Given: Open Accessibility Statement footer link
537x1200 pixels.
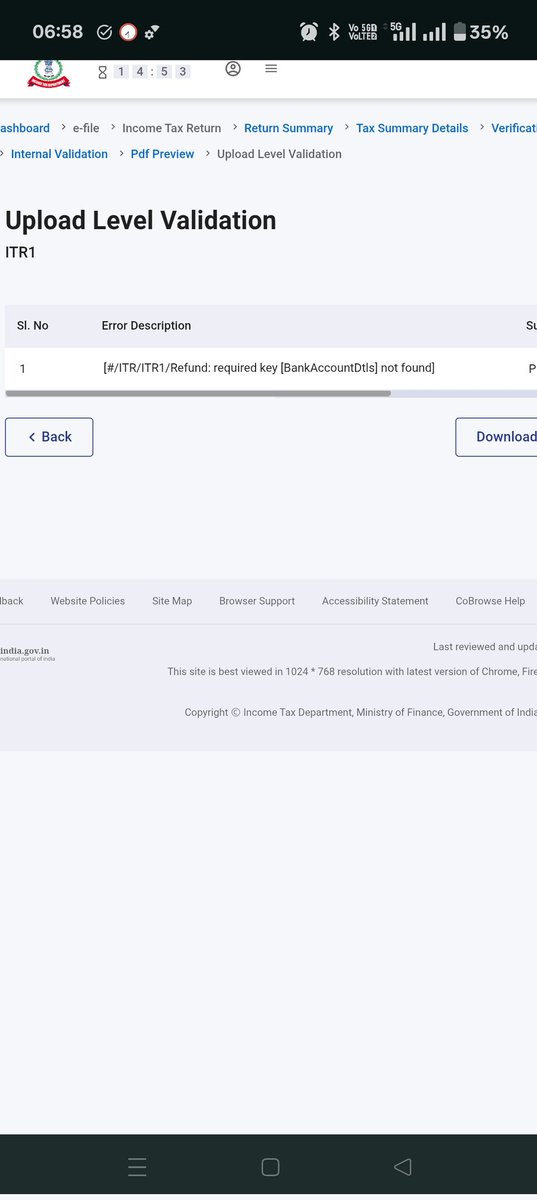Looking at the screenshot, I should (x=375, y=601).
